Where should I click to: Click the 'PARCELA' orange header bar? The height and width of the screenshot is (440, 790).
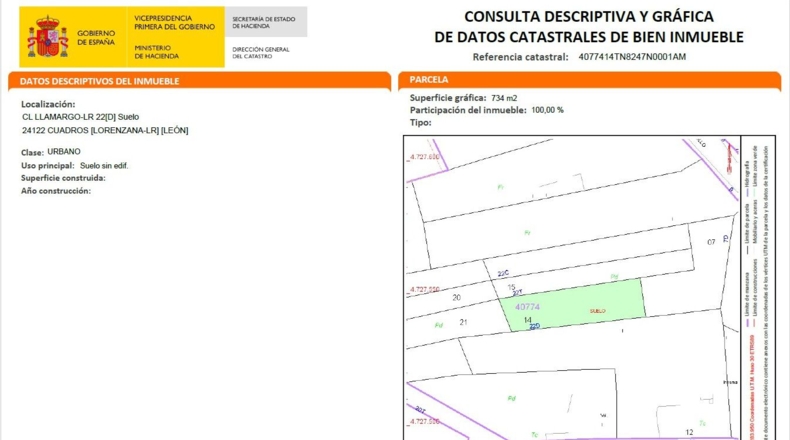click(589, 80)
